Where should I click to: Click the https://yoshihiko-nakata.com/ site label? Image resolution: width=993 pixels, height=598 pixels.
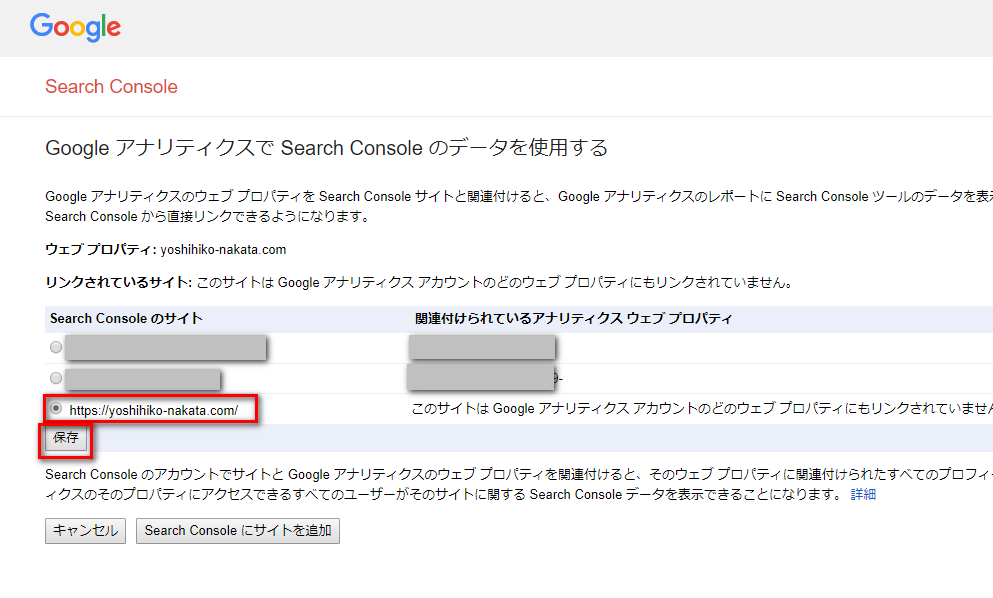[154, 410]
